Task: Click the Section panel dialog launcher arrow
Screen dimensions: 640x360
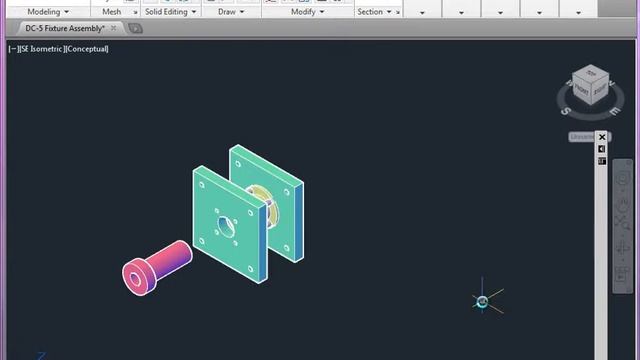Action: 398,13
